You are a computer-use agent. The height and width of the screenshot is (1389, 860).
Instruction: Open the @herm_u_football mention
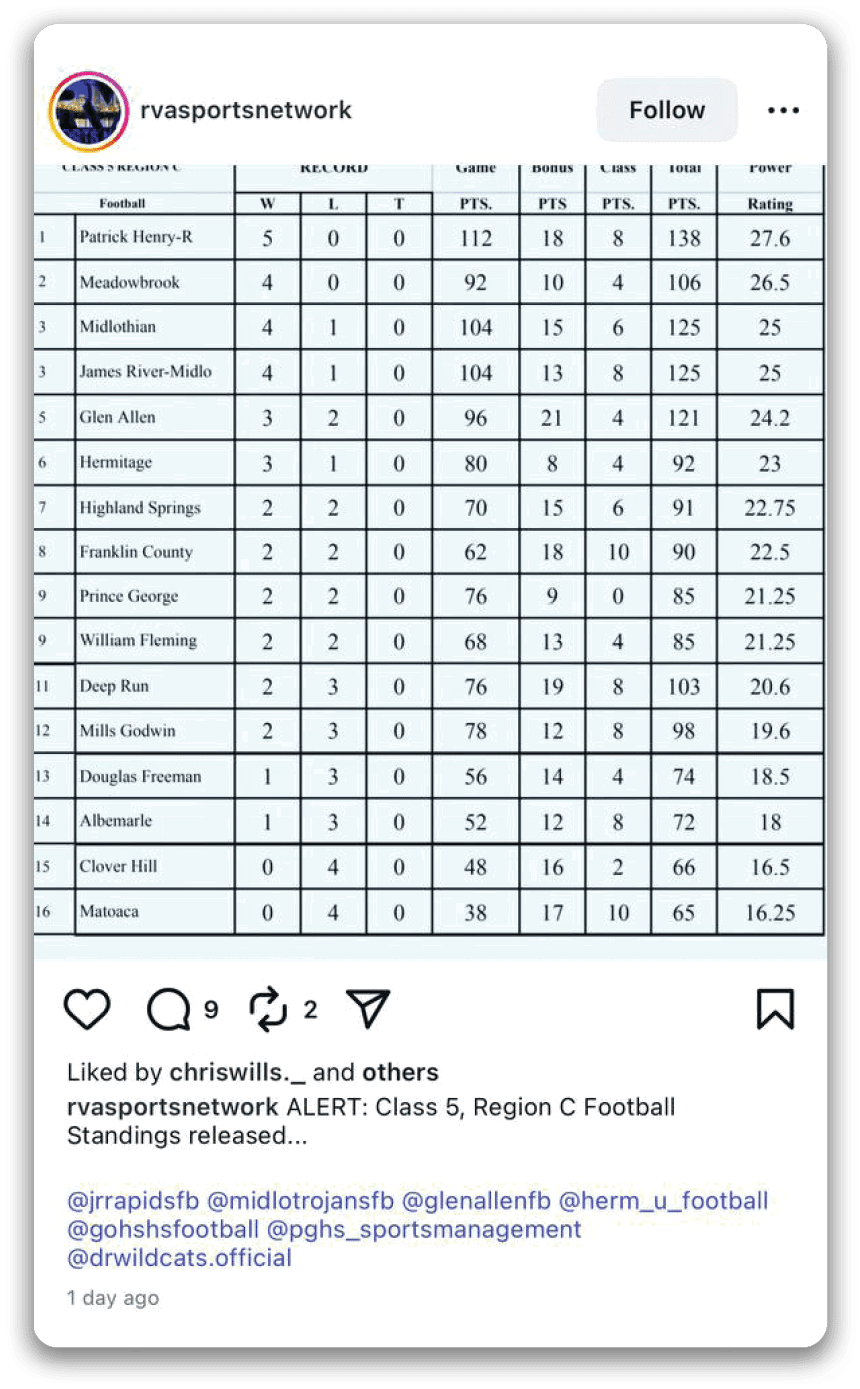coord(664,1200)
